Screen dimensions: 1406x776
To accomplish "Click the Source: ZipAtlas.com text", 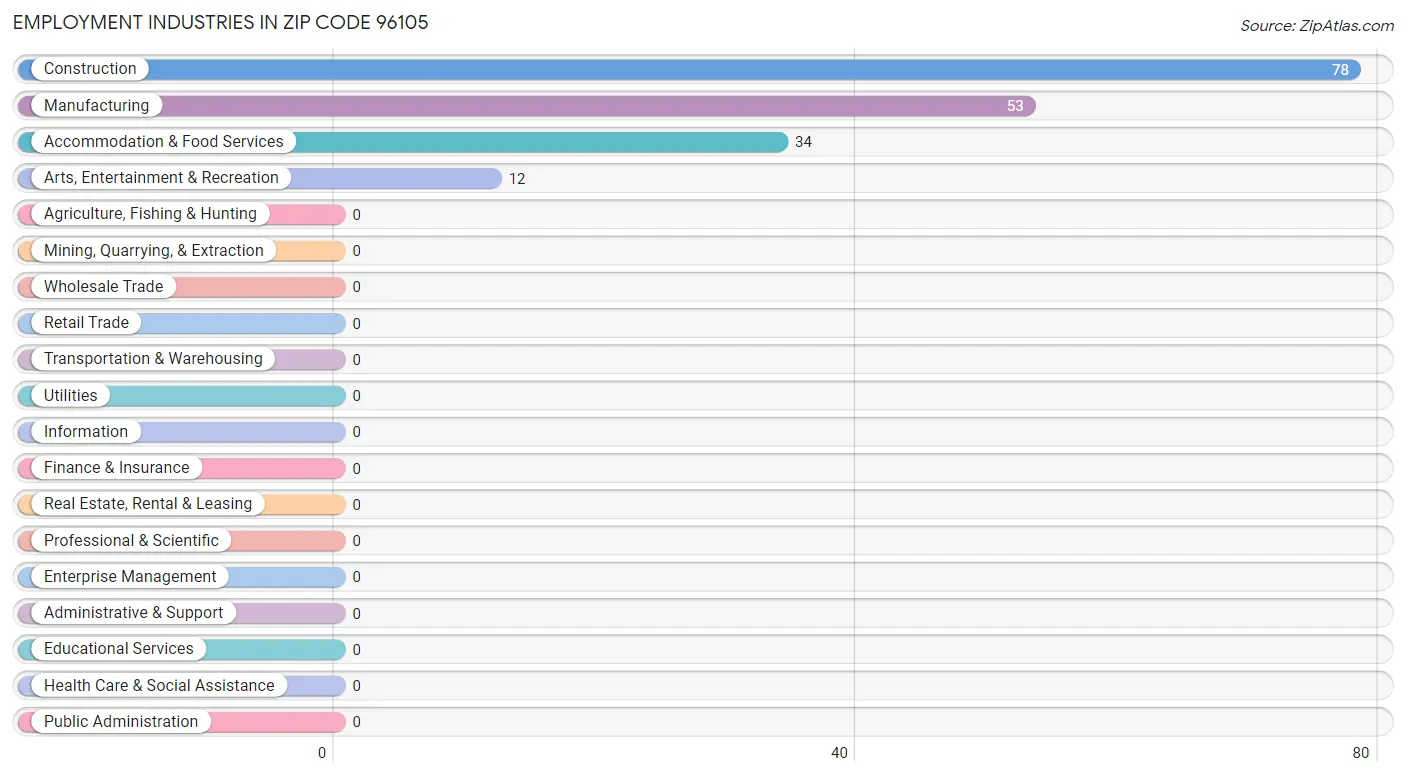I will tap(1317, 26).
